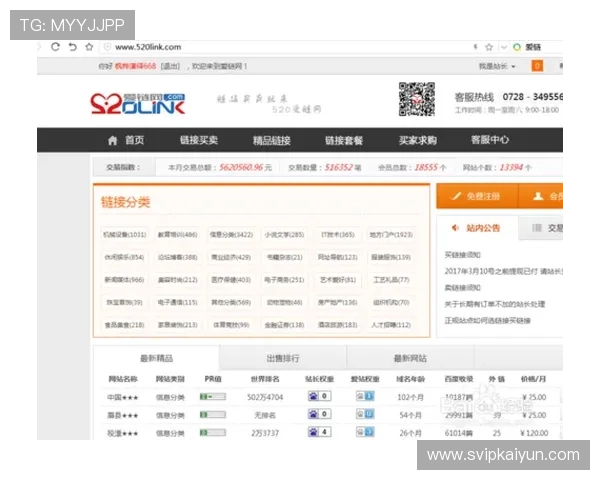Click the ¥120.00 price cell
The image size is (600, 480).
[x=534, y=433]
